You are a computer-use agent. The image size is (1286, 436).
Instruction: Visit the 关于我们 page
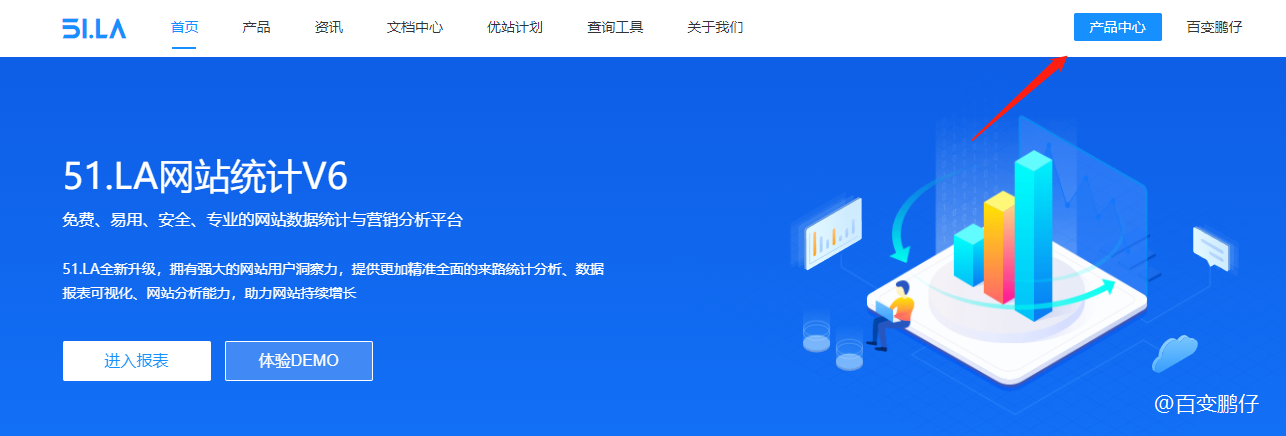[x=715, y=28]
